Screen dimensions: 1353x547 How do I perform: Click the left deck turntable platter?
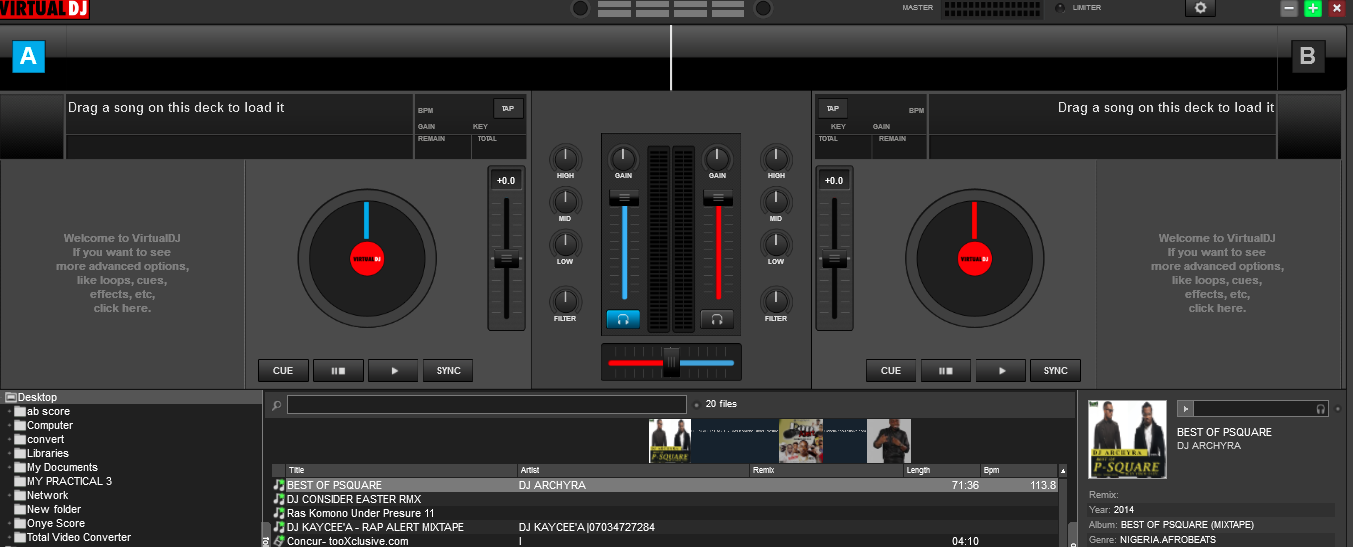[x=367, y=258]
